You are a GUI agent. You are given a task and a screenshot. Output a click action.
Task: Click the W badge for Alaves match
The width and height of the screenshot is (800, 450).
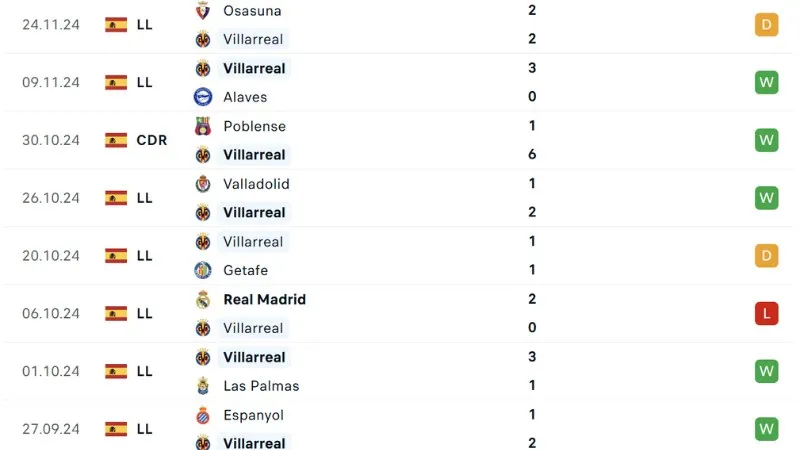tap(766, 82)
